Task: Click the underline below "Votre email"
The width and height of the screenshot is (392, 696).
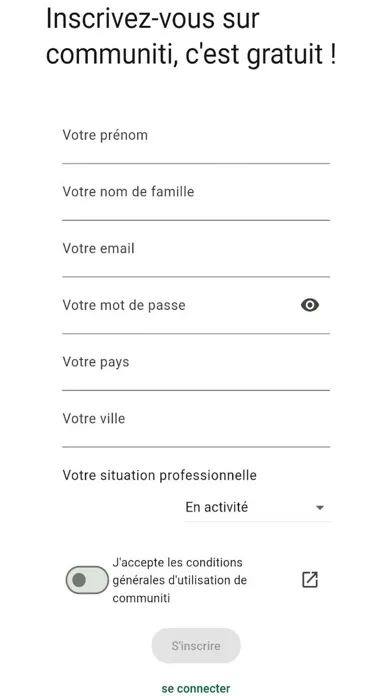Action: coord(196,277)
